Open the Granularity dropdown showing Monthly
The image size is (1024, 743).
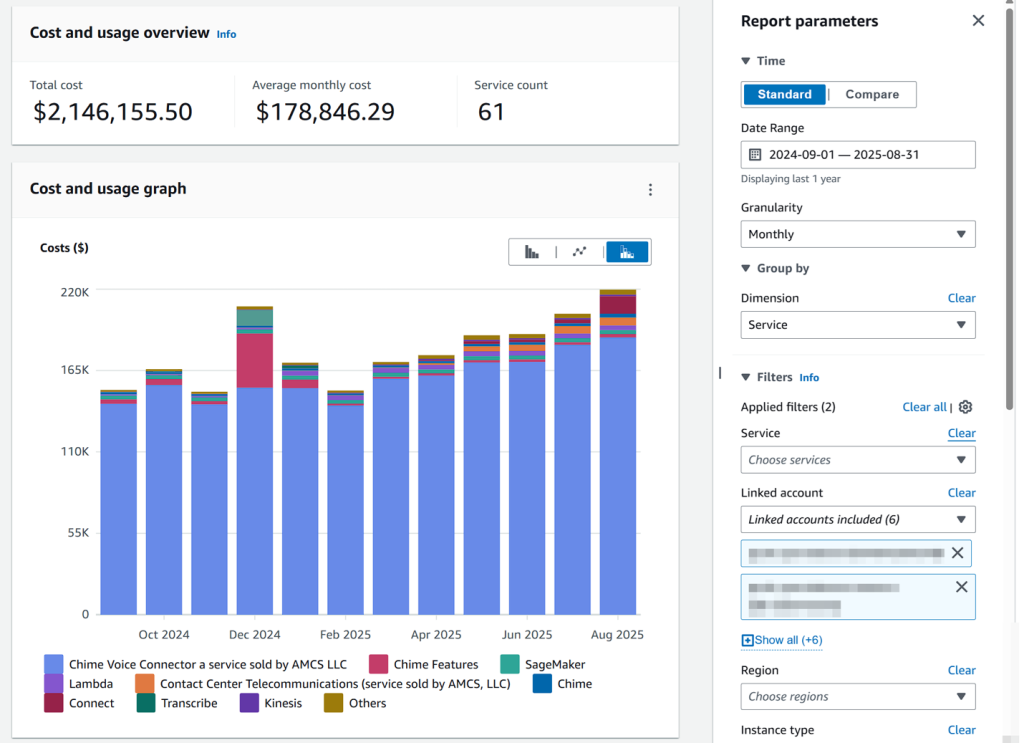point(857,234)
